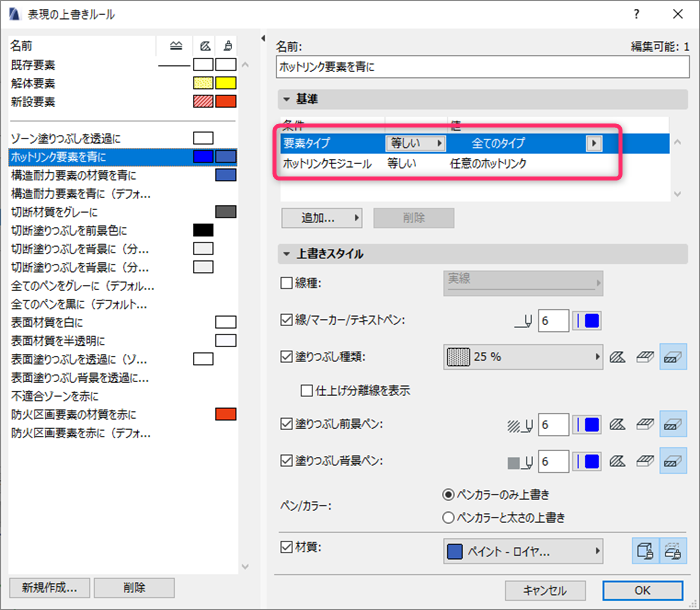Click the キャンセル button
Viewport: 700px width, 610px height.
tap(545, 590)
